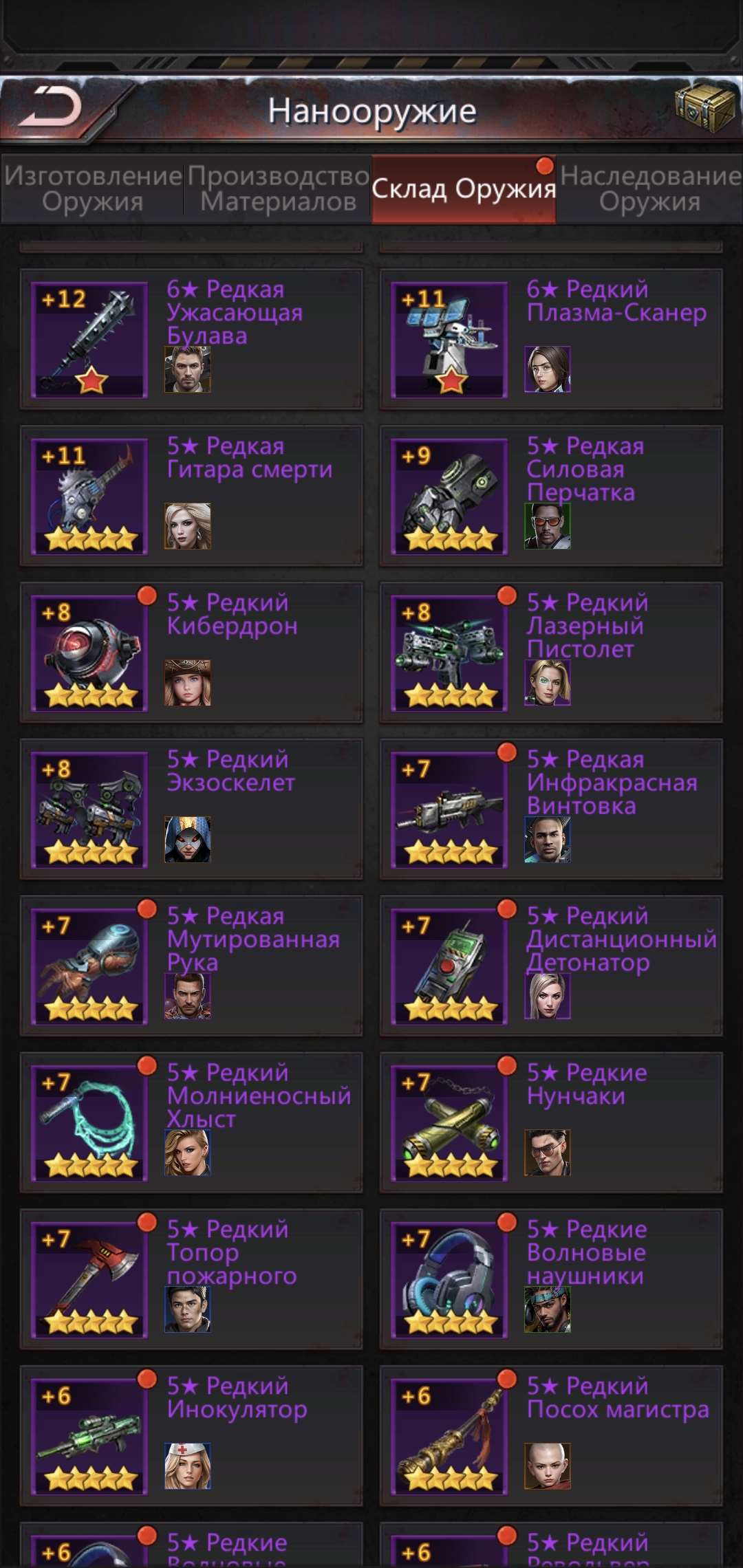Tap the back arrow icon

[x=50, y=107]
